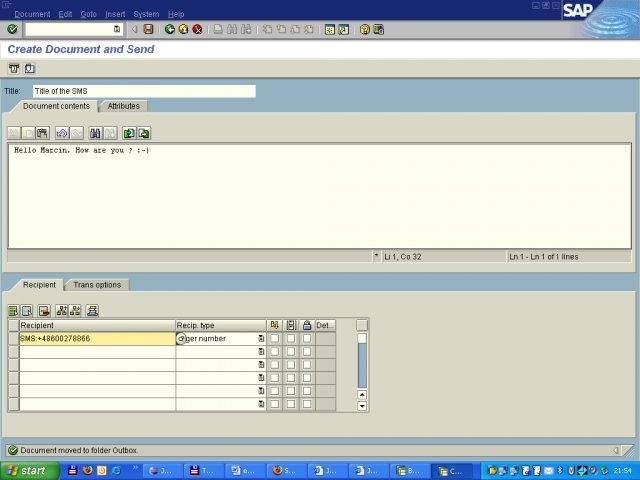Open the command field history dropdown

117,29
